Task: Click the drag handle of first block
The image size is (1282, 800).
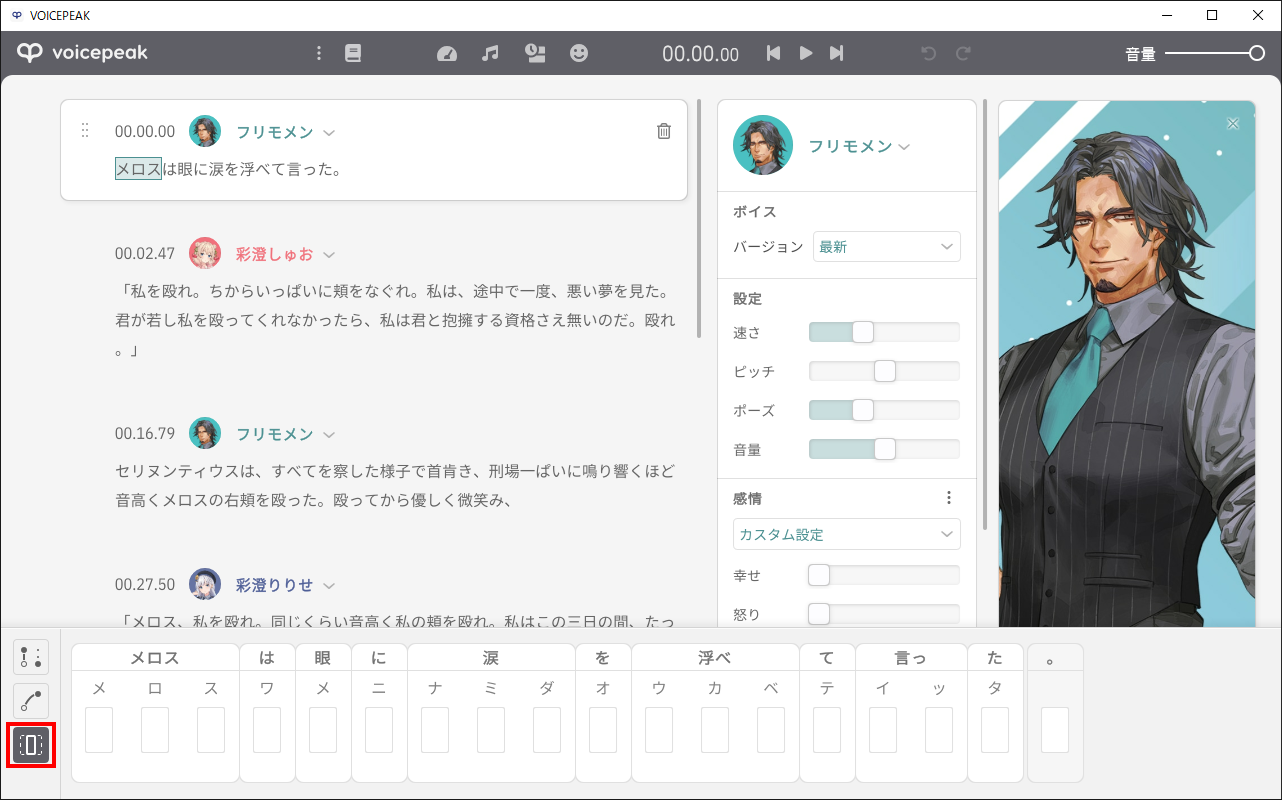Action: pos(85,130)
